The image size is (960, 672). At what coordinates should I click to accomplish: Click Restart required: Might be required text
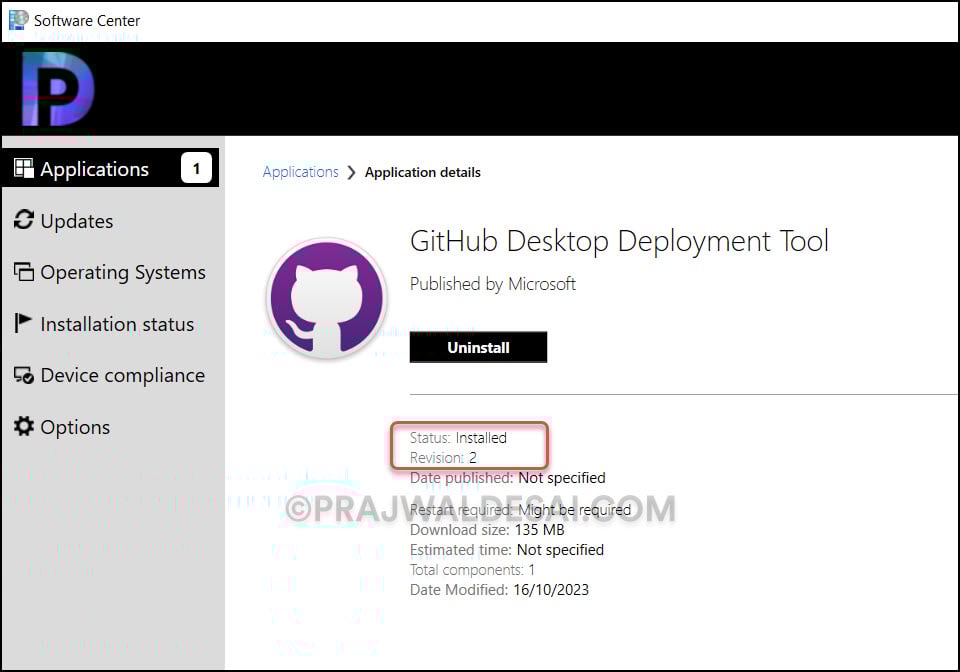coord(520,510)
